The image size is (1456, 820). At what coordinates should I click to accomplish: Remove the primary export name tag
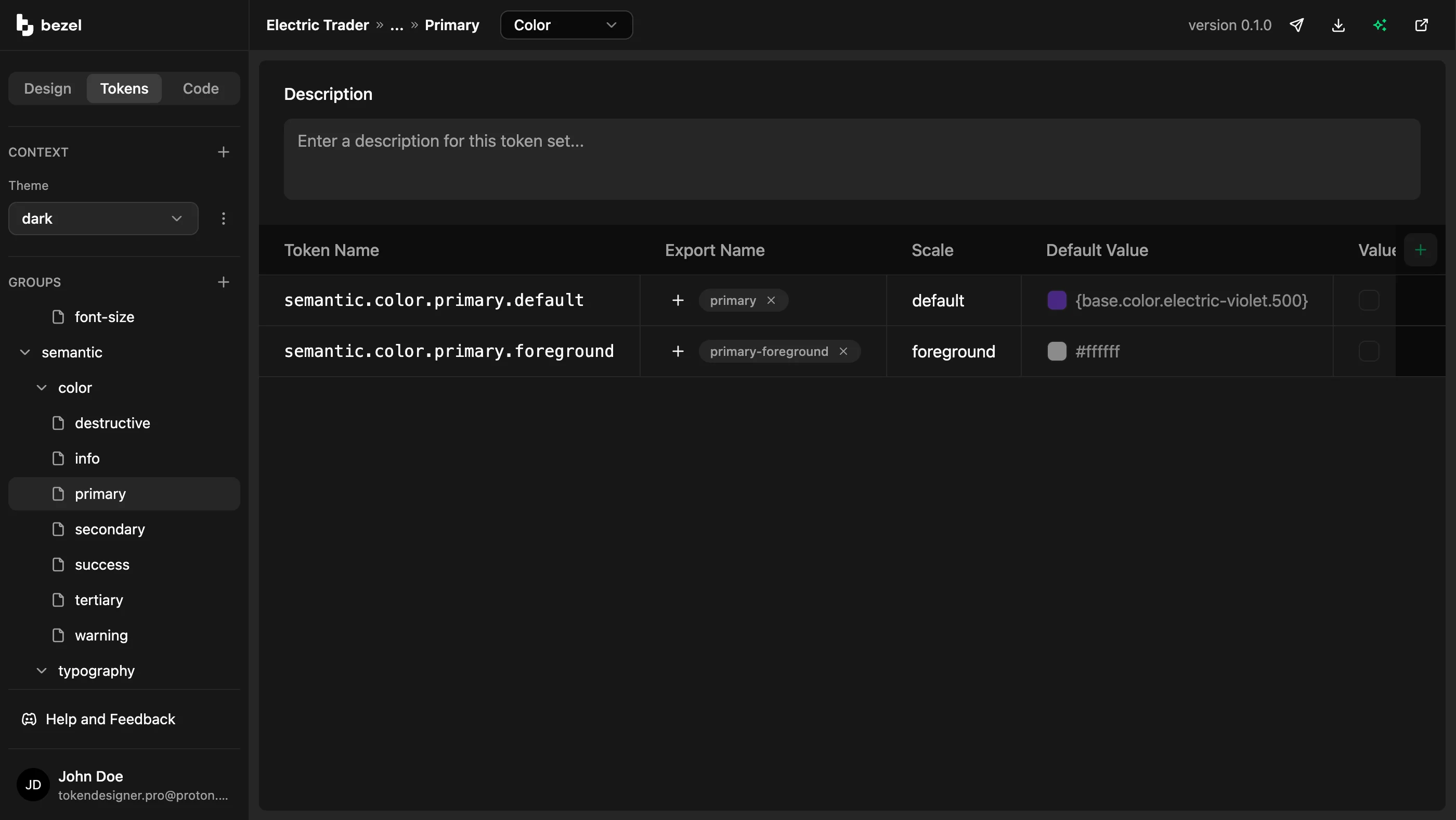771,300
